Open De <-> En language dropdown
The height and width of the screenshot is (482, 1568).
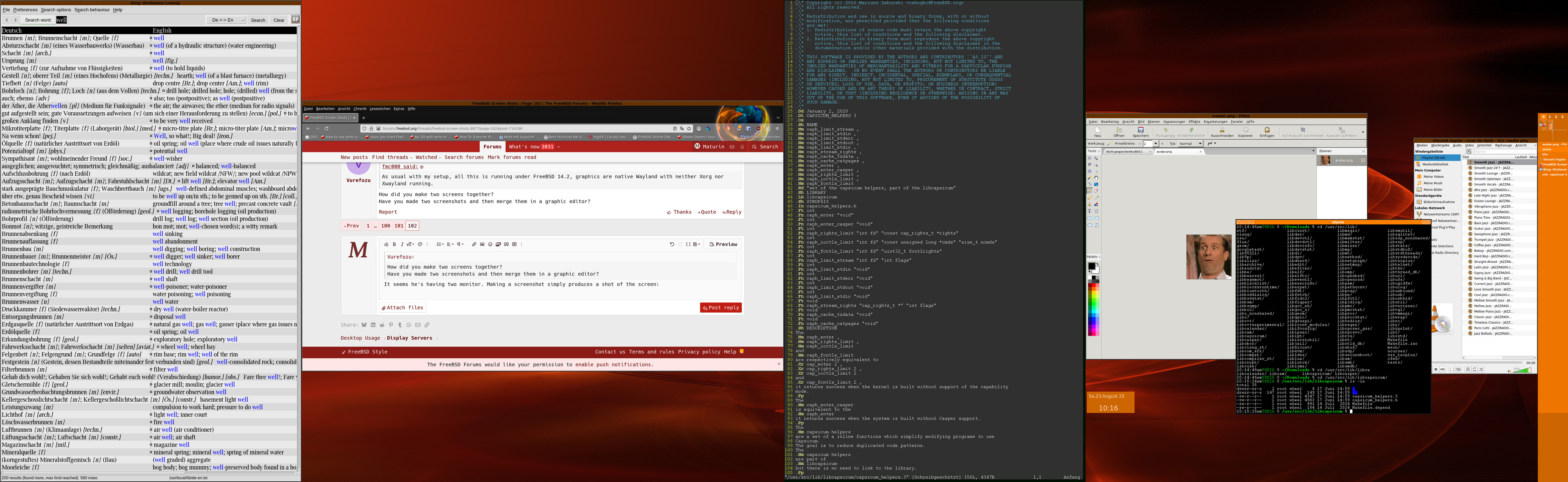click(x=227, y=20)
